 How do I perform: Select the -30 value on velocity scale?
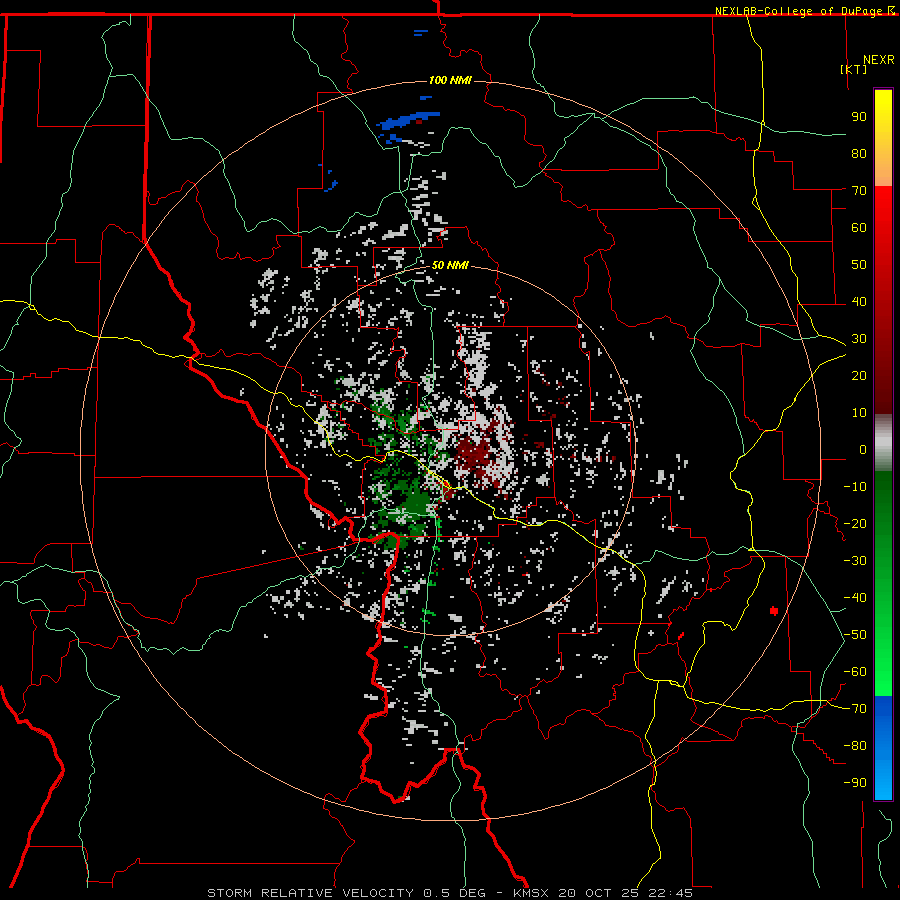tap(855, 561)
